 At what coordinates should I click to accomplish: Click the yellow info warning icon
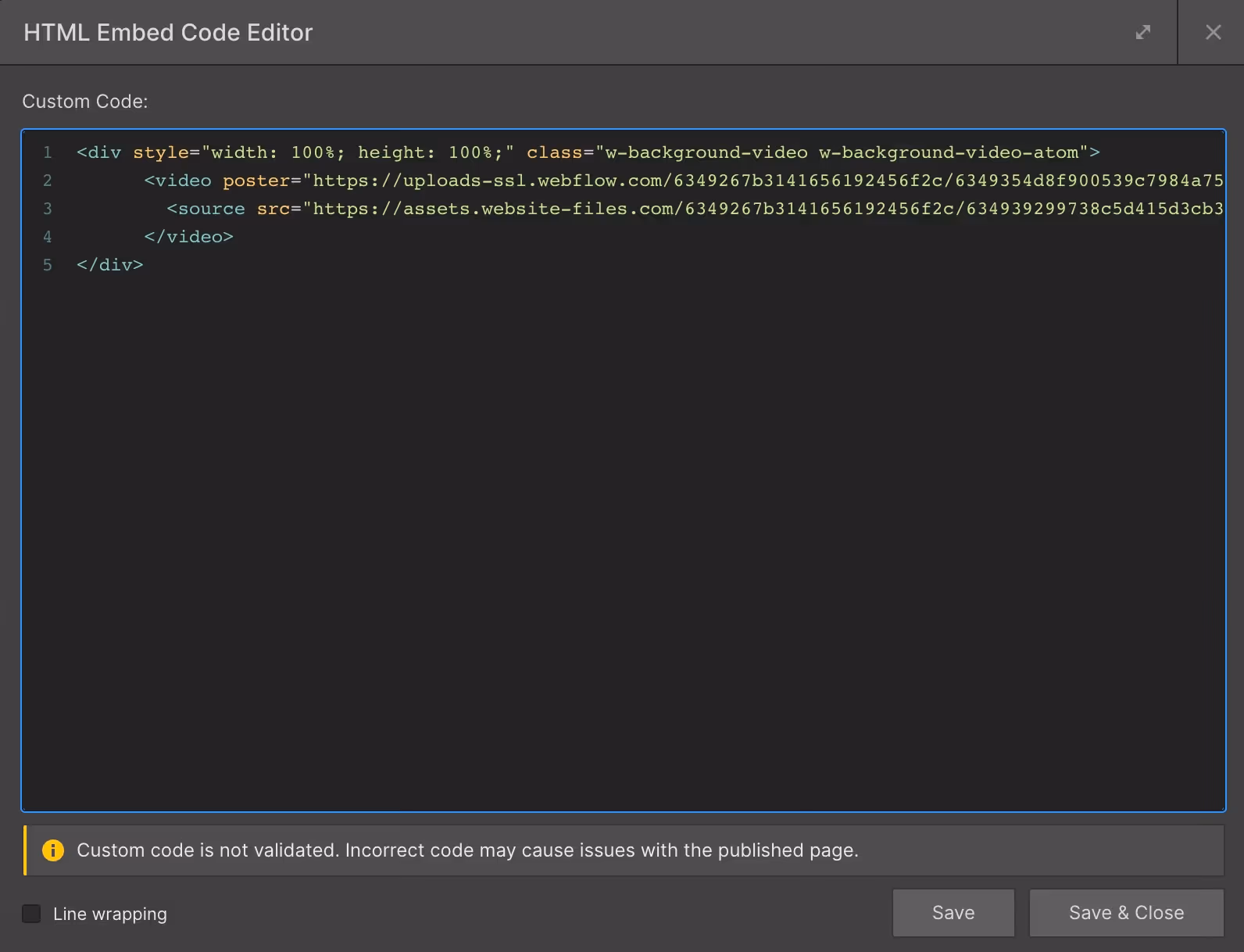click(x=53, y=850)
